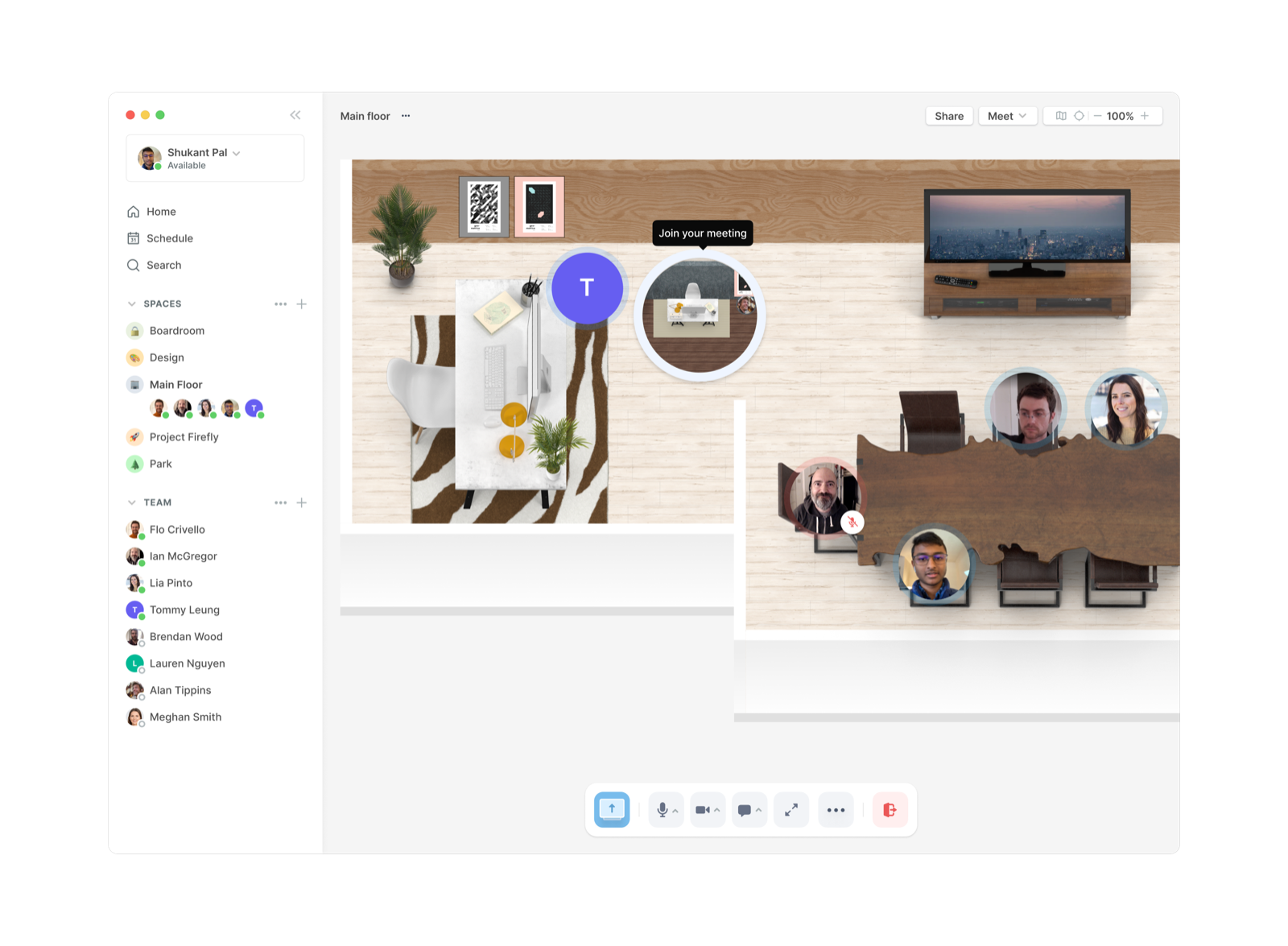Open the chat bubble icon in the toolbar
Viewport: 1288px width, 946px height.
[x=746, y=809]
